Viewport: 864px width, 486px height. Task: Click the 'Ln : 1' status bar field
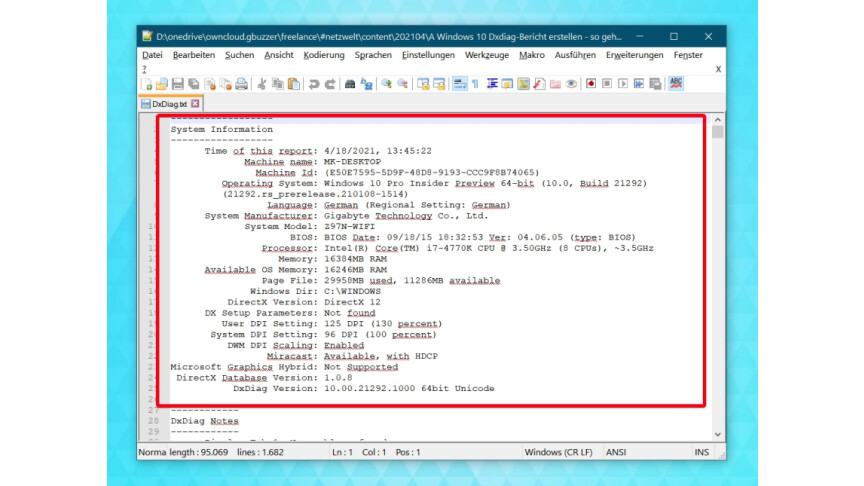(x=342, y=452)
